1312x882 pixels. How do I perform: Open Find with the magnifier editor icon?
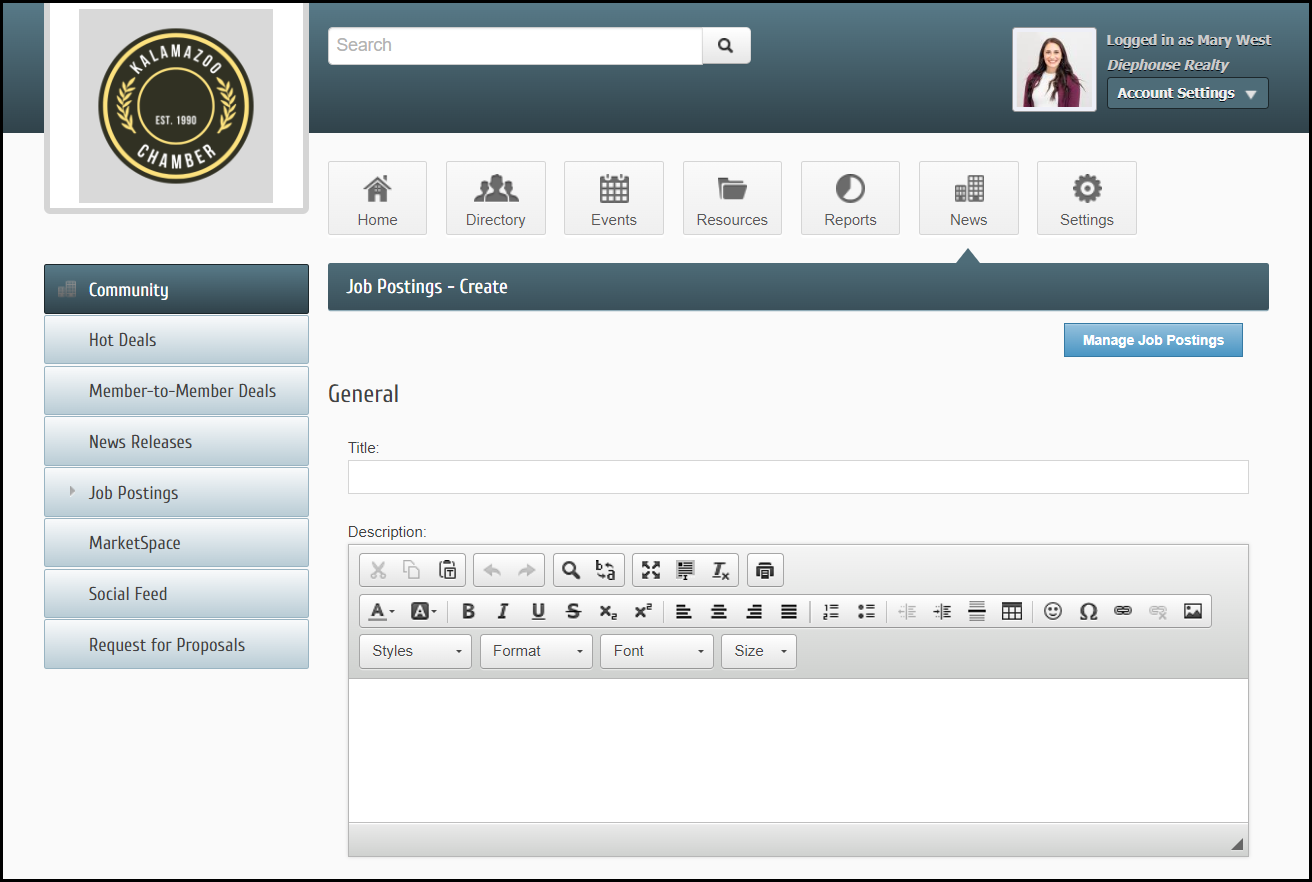pyautogui.click(x=571, y=570)
